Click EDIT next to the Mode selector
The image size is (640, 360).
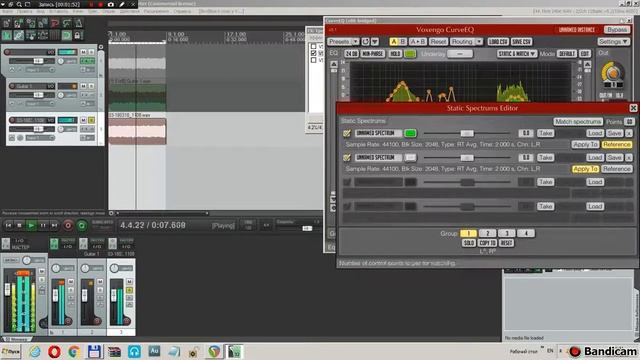coord(585,54)
